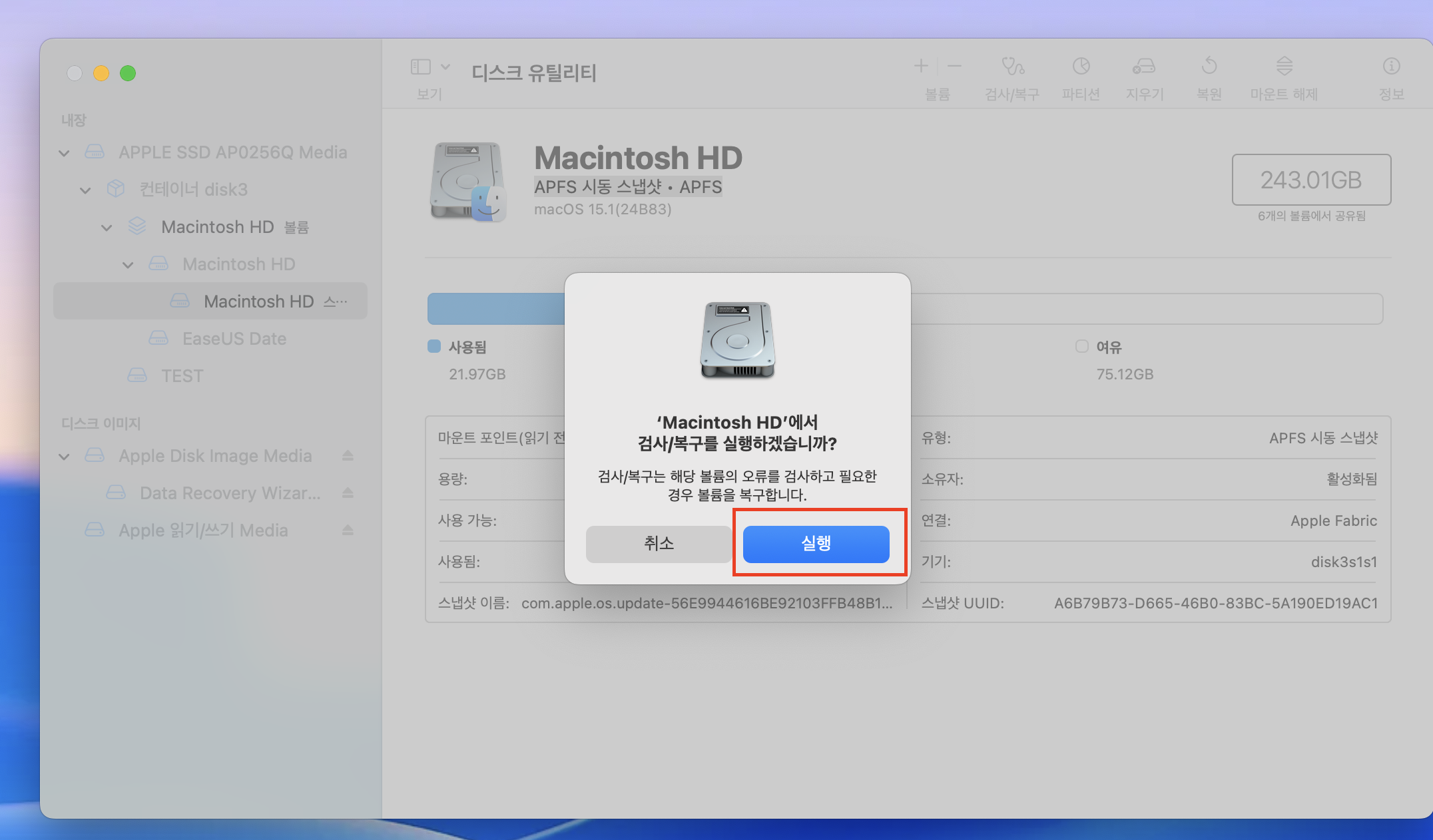Click the Macintosh HD 볼륨 layers icon

tap(137, 226)
